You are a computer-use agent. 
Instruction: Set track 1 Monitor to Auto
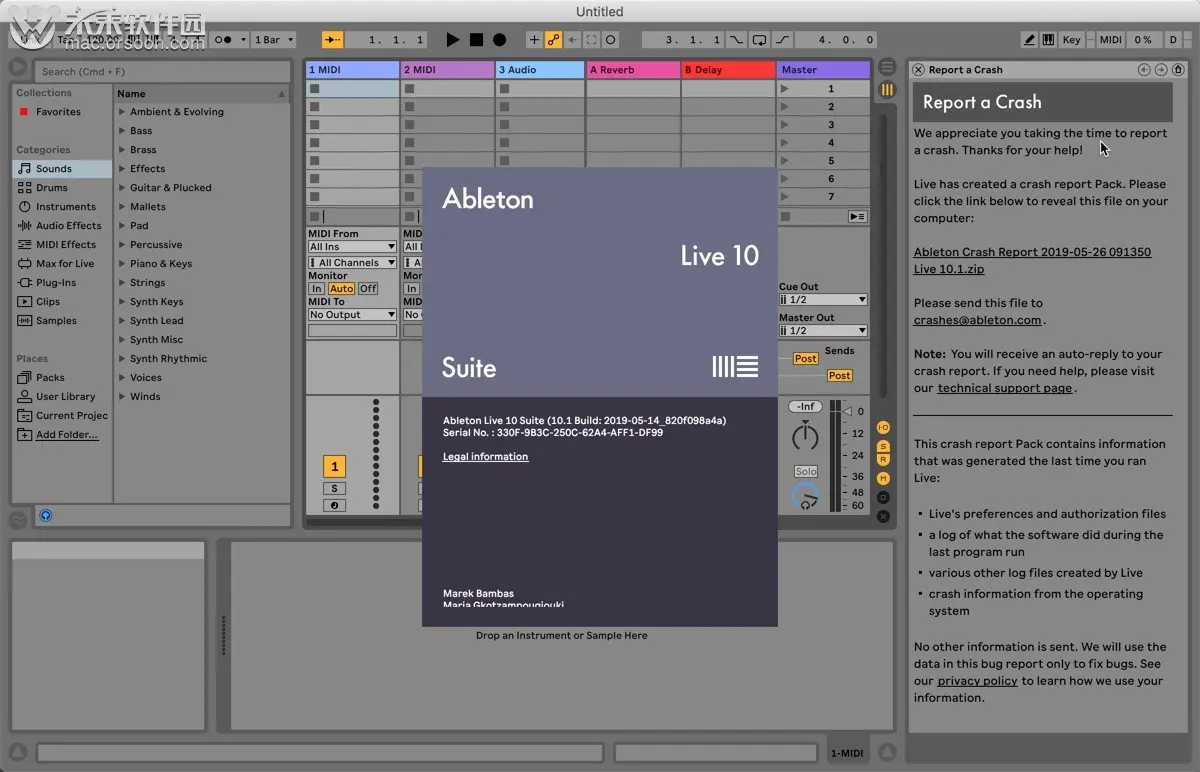click(x=342, y=289)
